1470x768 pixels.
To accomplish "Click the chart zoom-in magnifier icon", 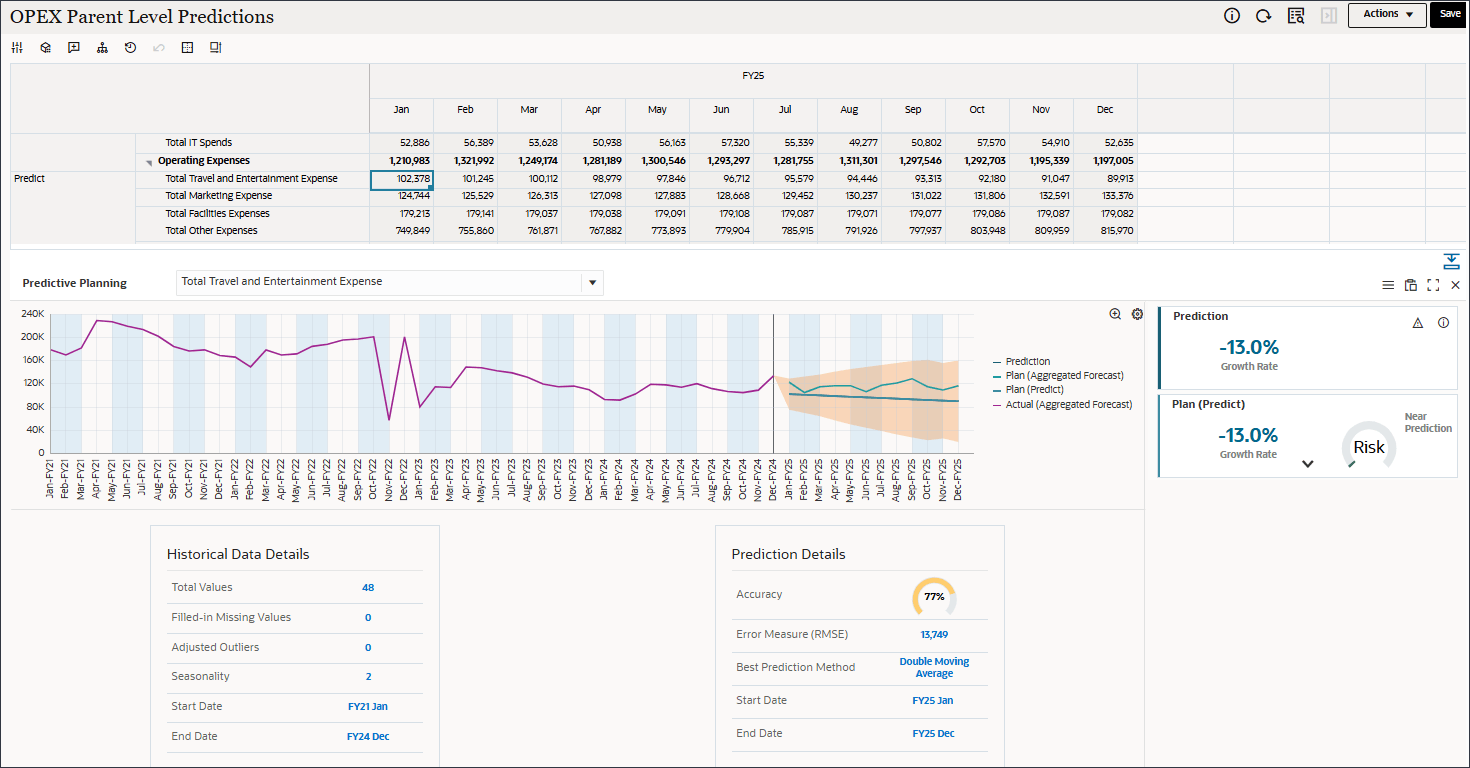I will 1115,314.
